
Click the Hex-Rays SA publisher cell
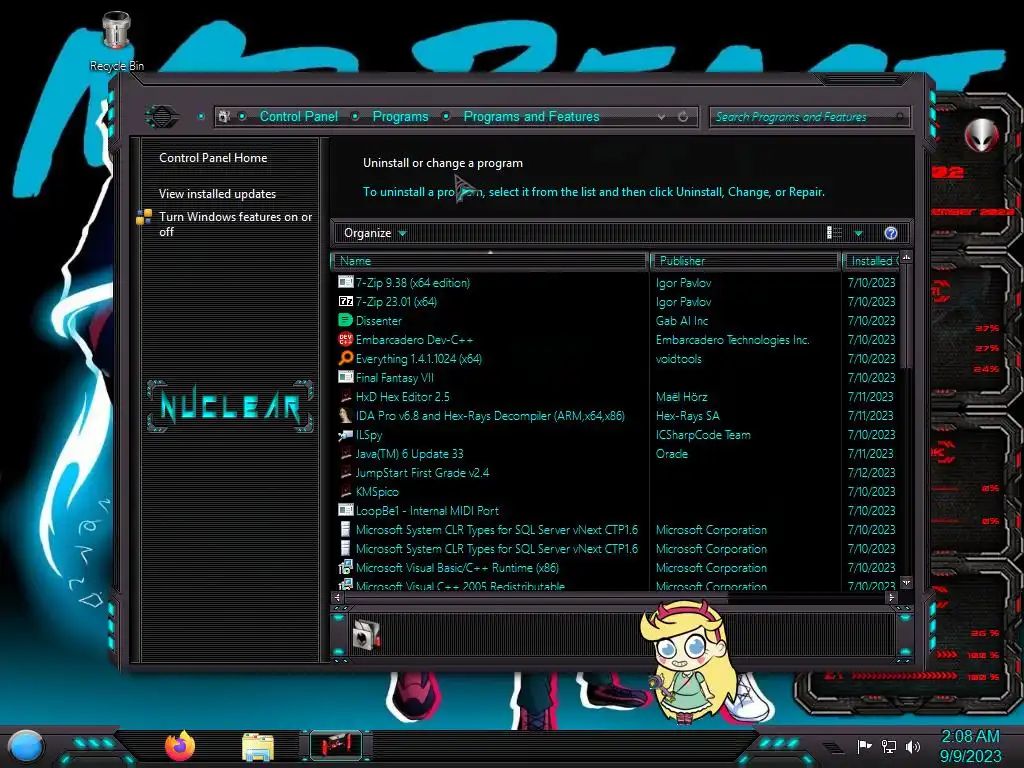coord(687,415)
